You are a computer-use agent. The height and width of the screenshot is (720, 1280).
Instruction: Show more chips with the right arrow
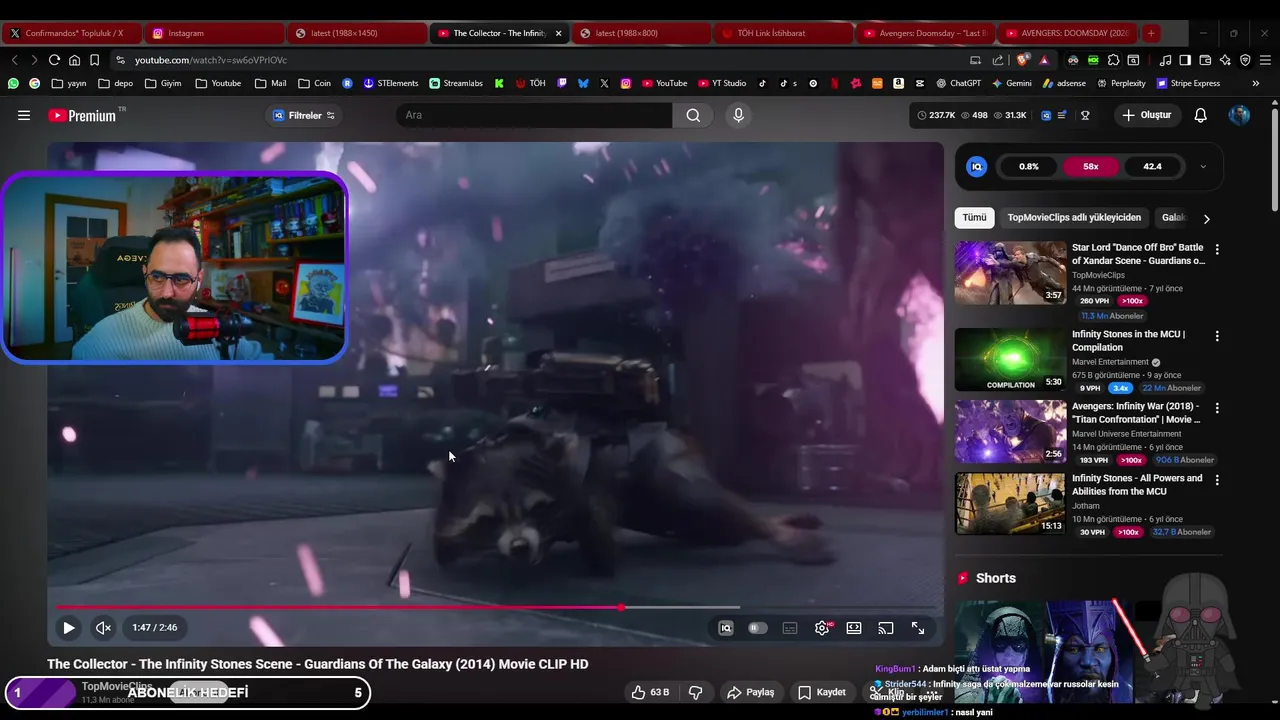(1207, 218)
